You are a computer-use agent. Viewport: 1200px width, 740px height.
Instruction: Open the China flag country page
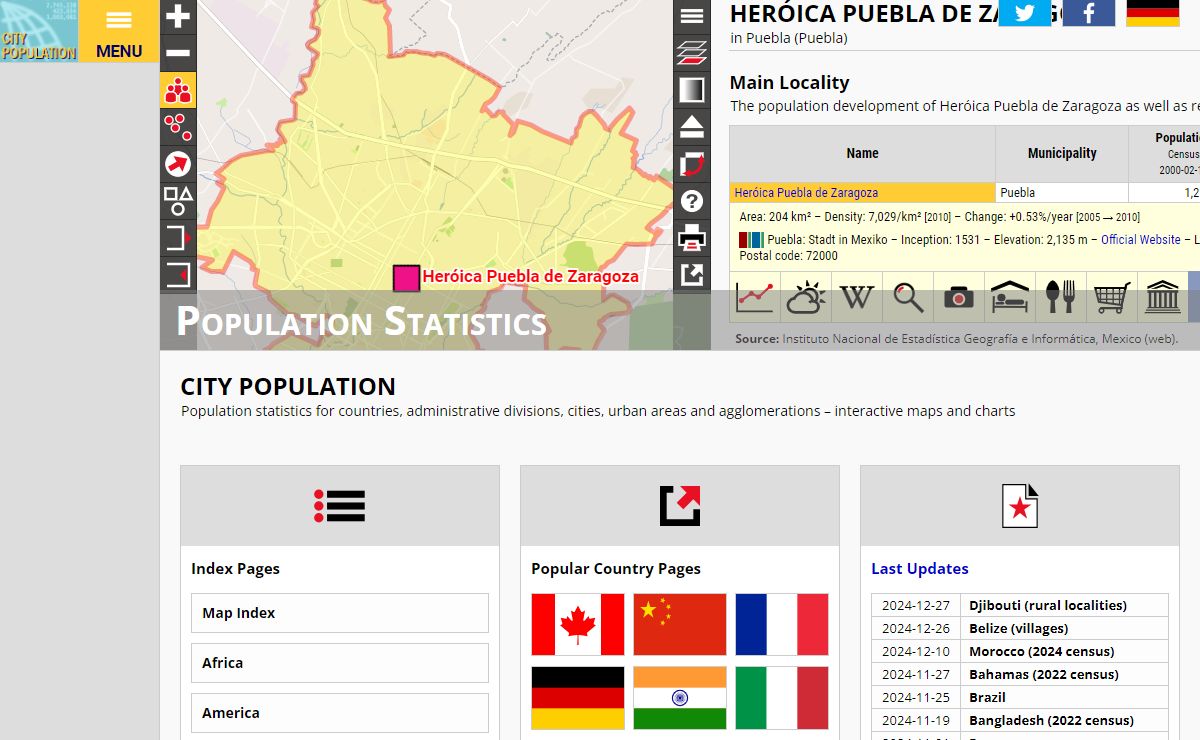click(680, 625)
